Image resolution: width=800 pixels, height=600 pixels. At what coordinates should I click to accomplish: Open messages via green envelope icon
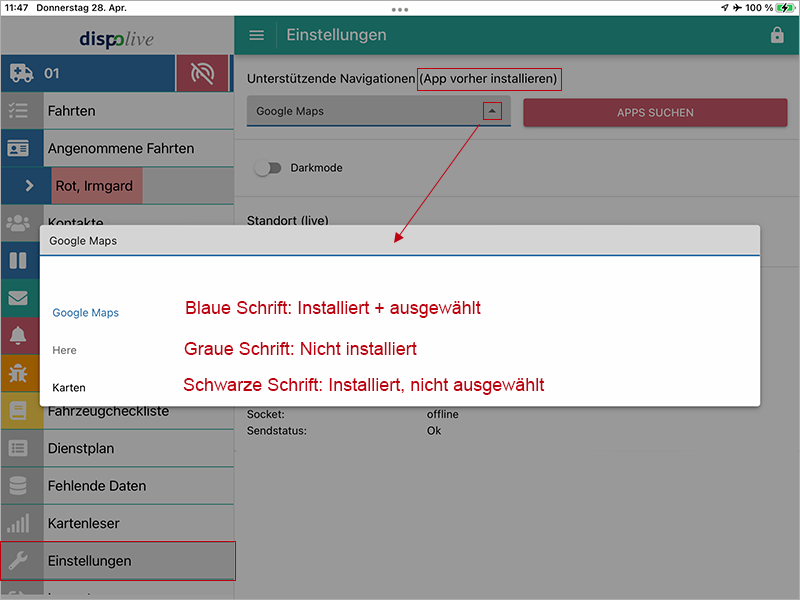point(18,298)
